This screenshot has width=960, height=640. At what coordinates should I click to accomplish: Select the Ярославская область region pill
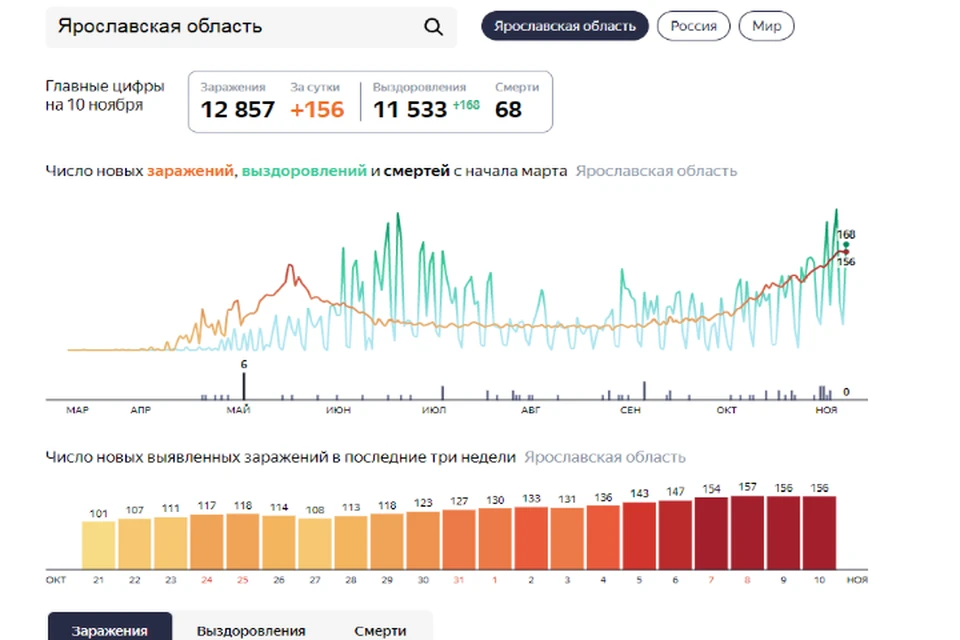pos(564,26)
